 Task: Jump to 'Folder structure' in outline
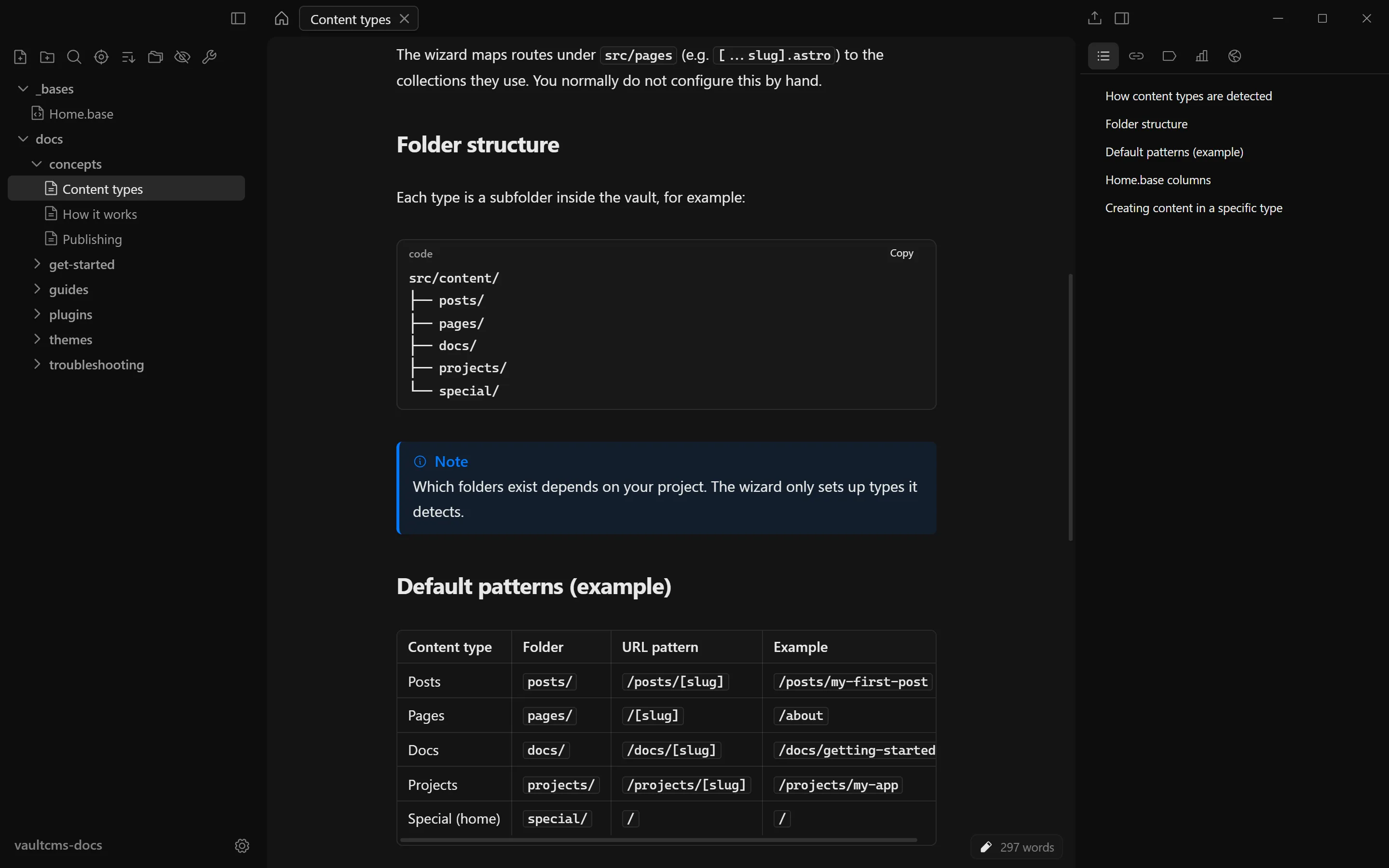(1146, 124)
